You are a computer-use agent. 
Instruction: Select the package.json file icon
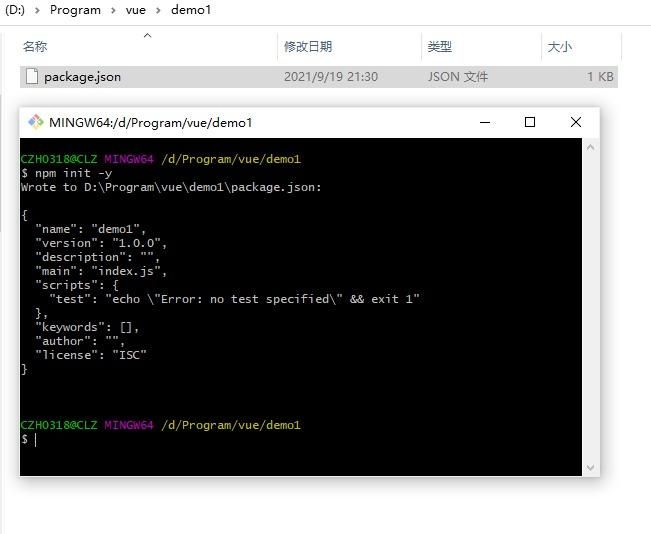[x=31, y=77]
